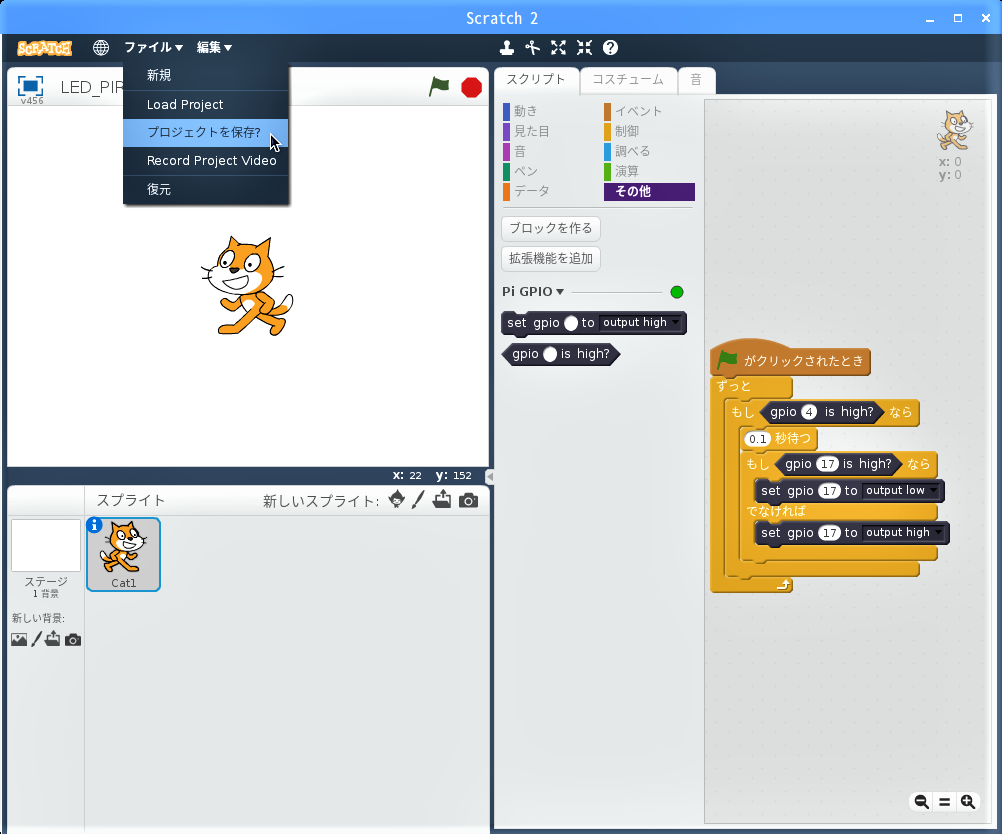The image size is (1002, 834).
Task: Switch stage to full screen mode
Action: (x=30, y=86)
